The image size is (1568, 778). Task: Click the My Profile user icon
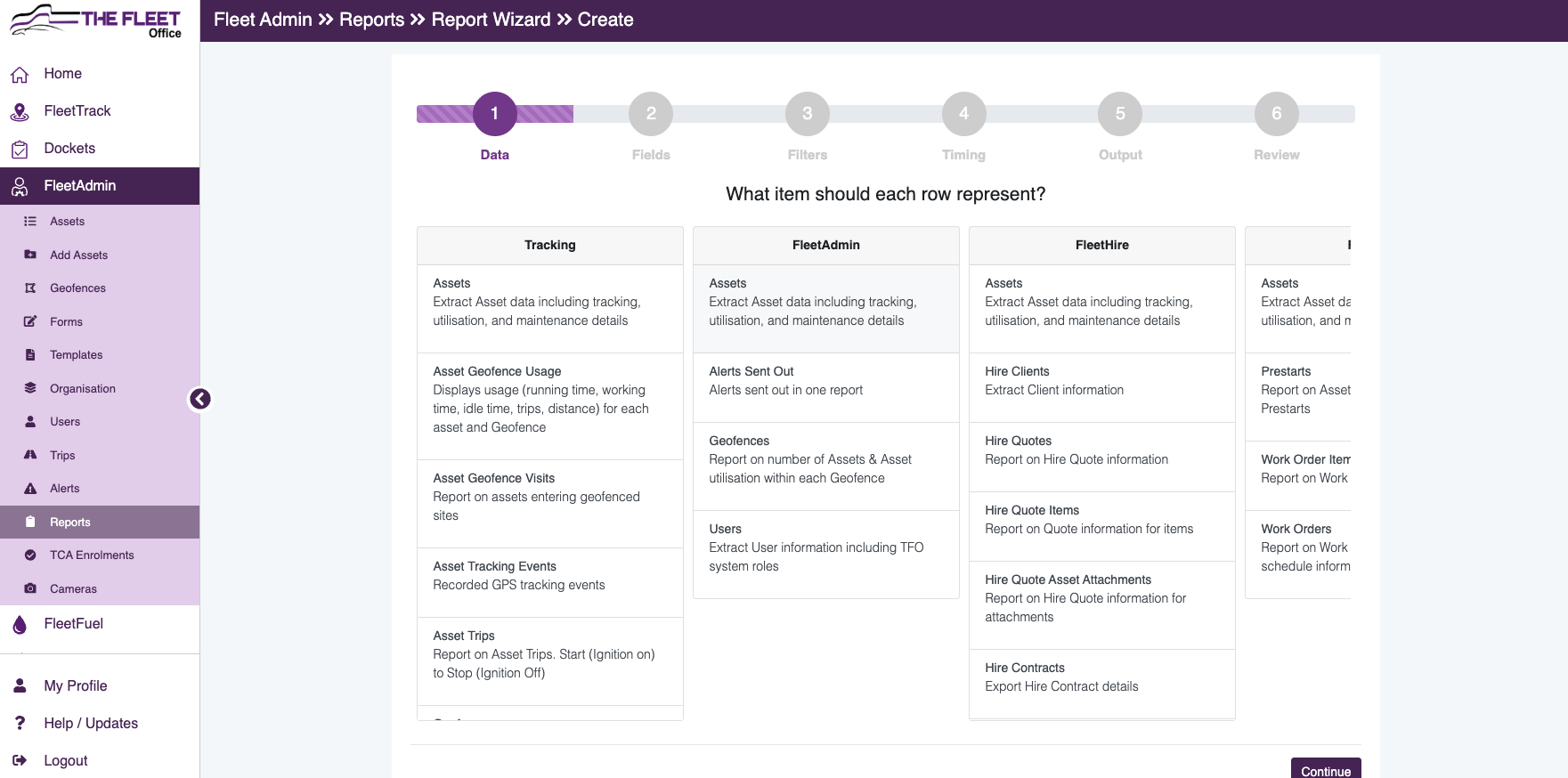tap(20, 686)
